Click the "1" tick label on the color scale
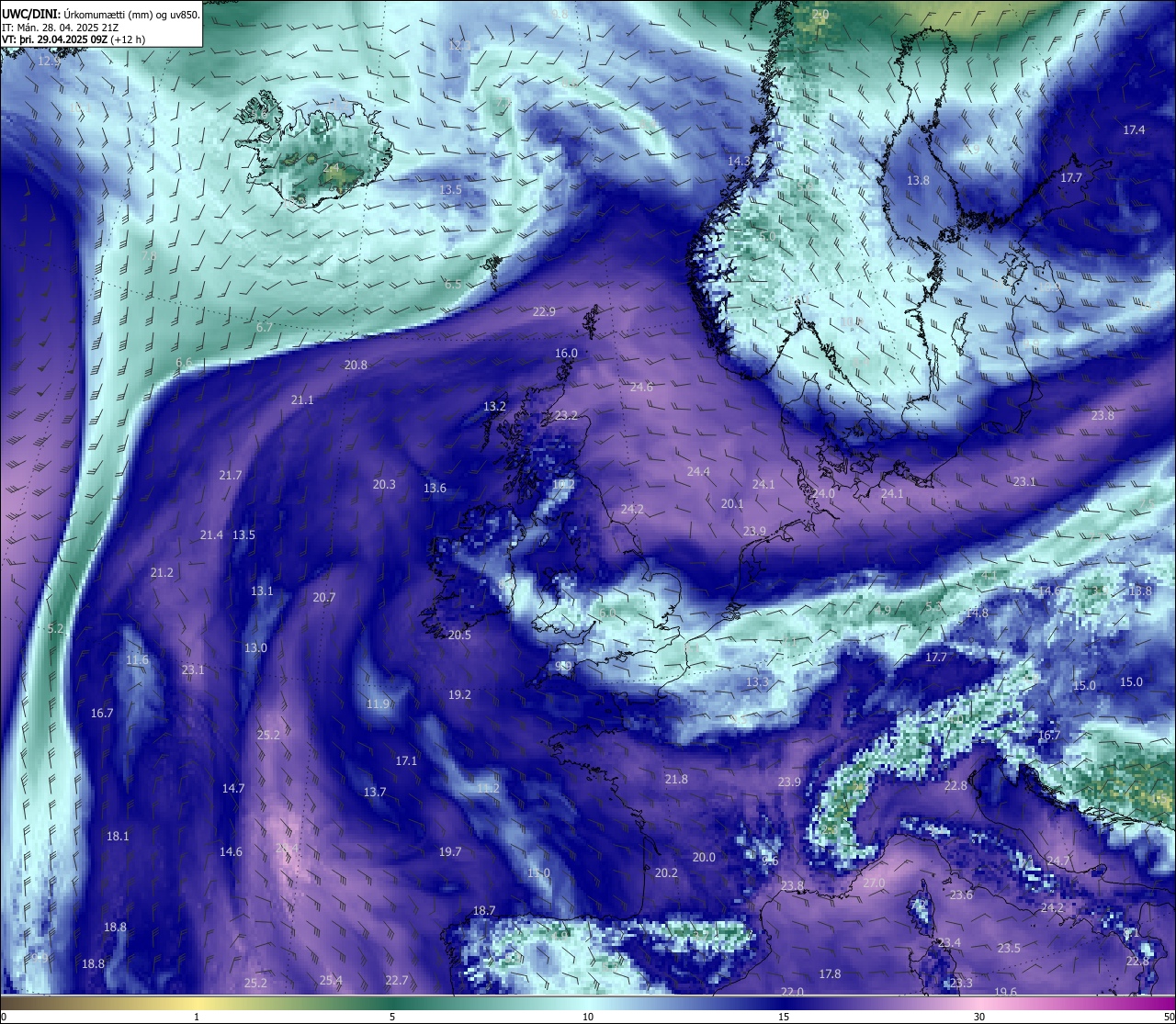Image resolution: width=1176 pixels, height=1024 pixels. pyautogui.click(x=197, y=1017)
